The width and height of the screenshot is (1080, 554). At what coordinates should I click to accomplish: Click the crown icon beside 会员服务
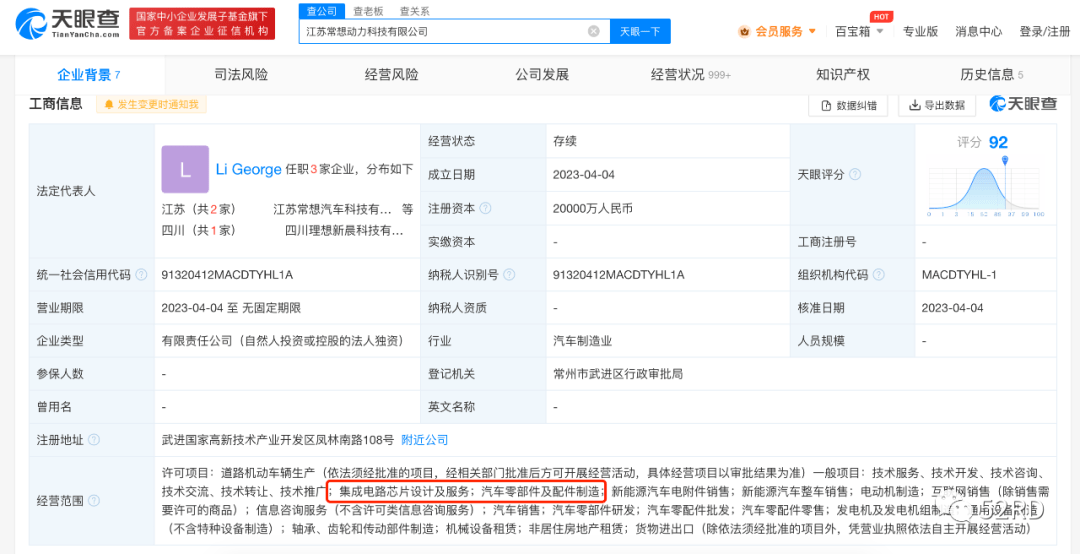pyautogui.click(x=744, y=31)
